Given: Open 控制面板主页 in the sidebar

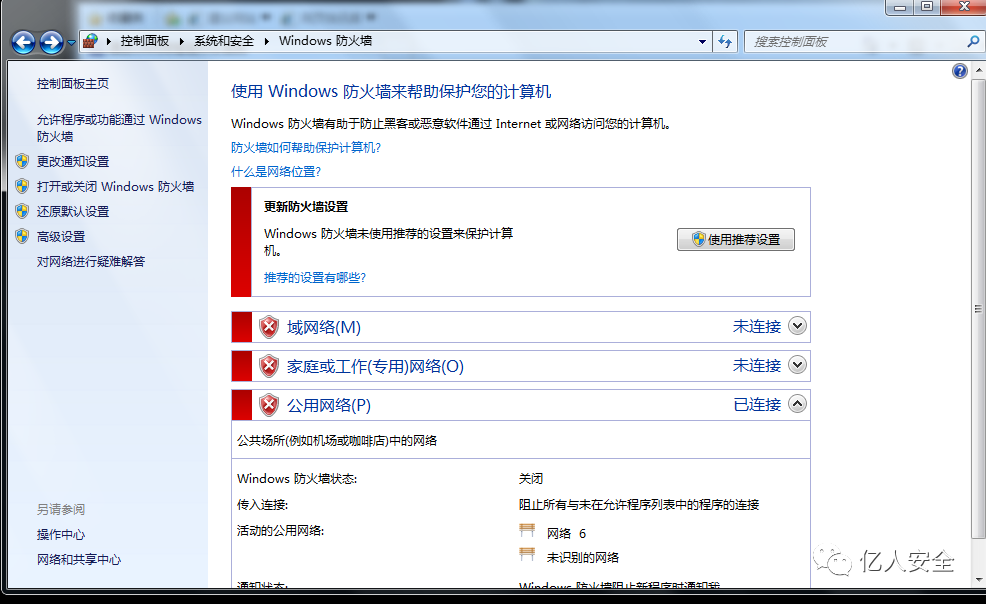Looking at the screenshot, I should tap(72, 84).
